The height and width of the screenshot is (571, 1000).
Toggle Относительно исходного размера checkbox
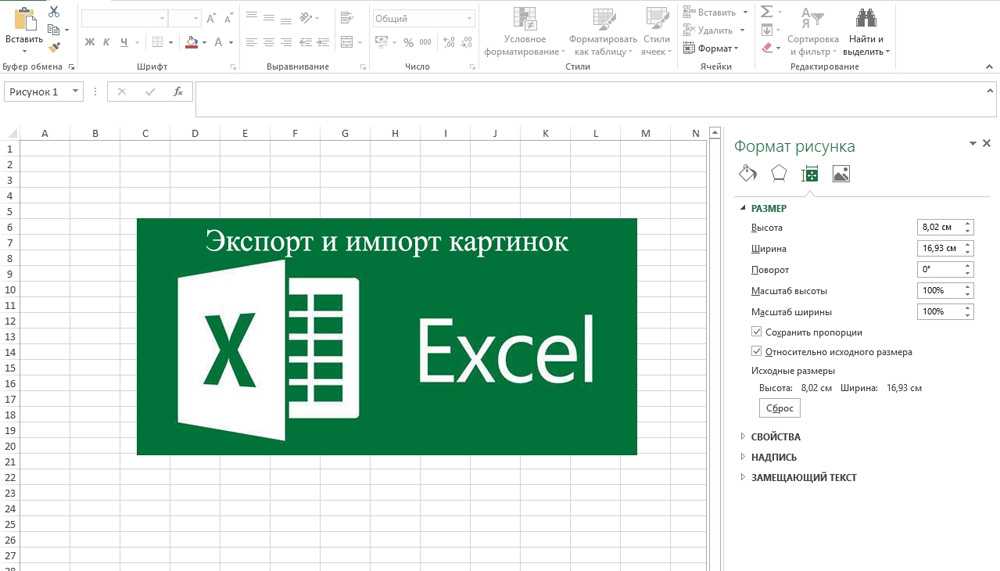(757, 352)
